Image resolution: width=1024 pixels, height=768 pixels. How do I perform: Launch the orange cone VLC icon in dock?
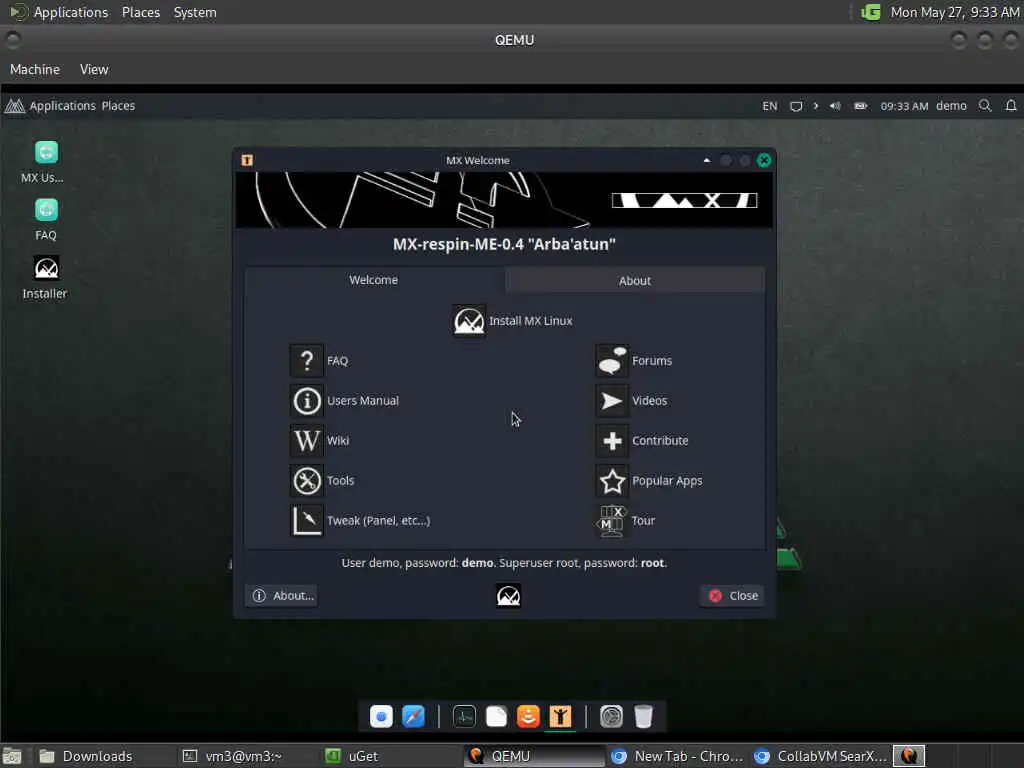[528, 716]
